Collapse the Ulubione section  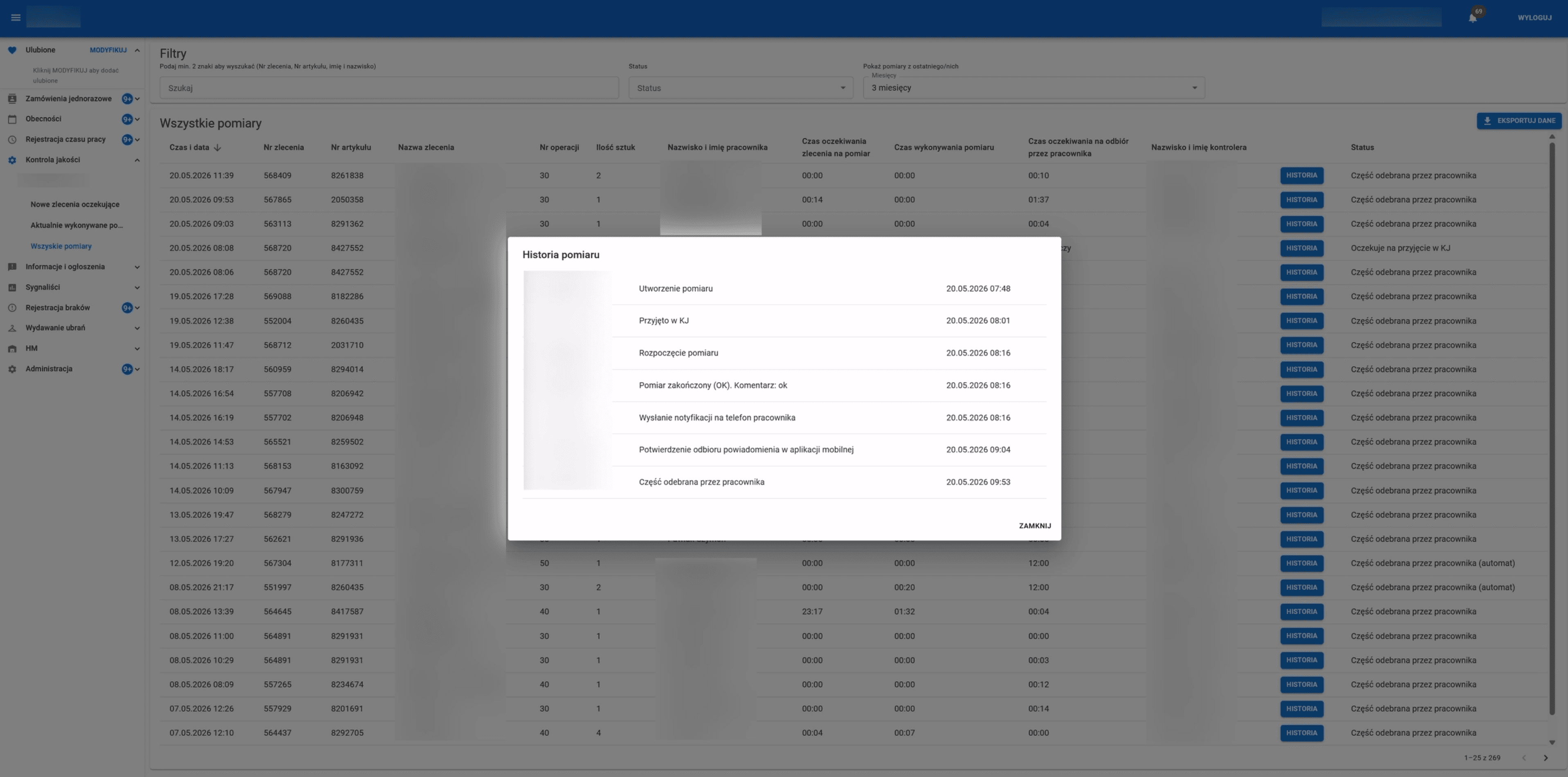pos(137,50)
